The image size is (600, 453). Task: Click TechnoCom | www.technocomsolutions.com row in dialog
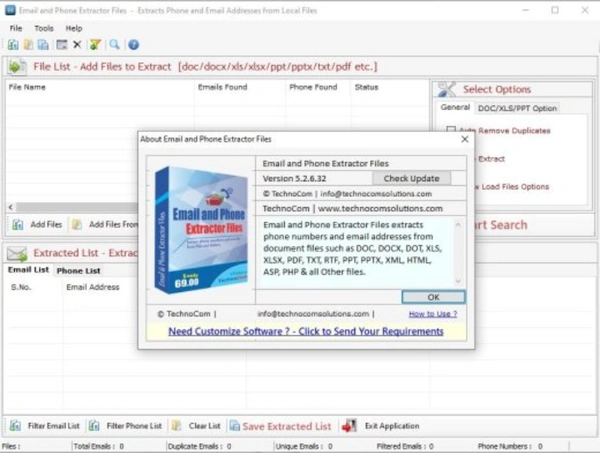(x=352, y=209)
